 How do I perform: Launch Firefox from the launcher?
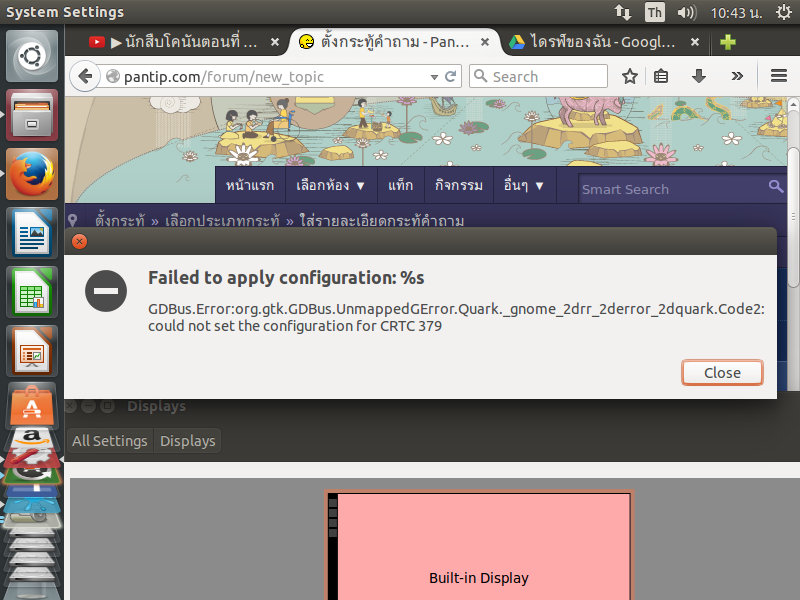[x=32, y=174]
